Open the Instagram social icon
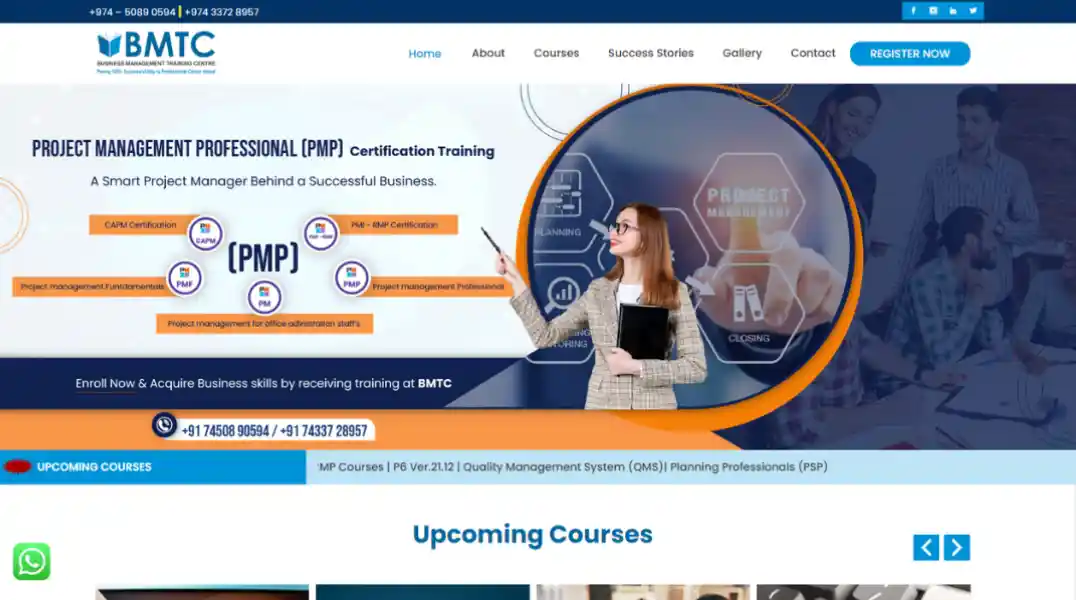Screen dimensions: 1076x600 pos(933,10)
